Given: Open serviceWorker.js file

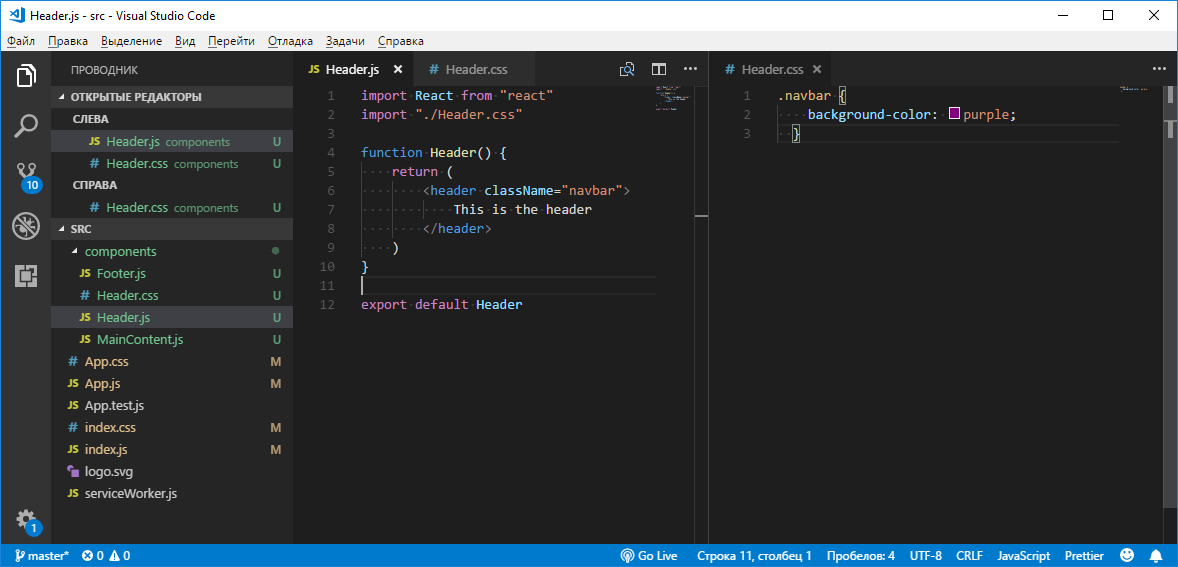Looking at the screenshot, I should coord(171,494).
